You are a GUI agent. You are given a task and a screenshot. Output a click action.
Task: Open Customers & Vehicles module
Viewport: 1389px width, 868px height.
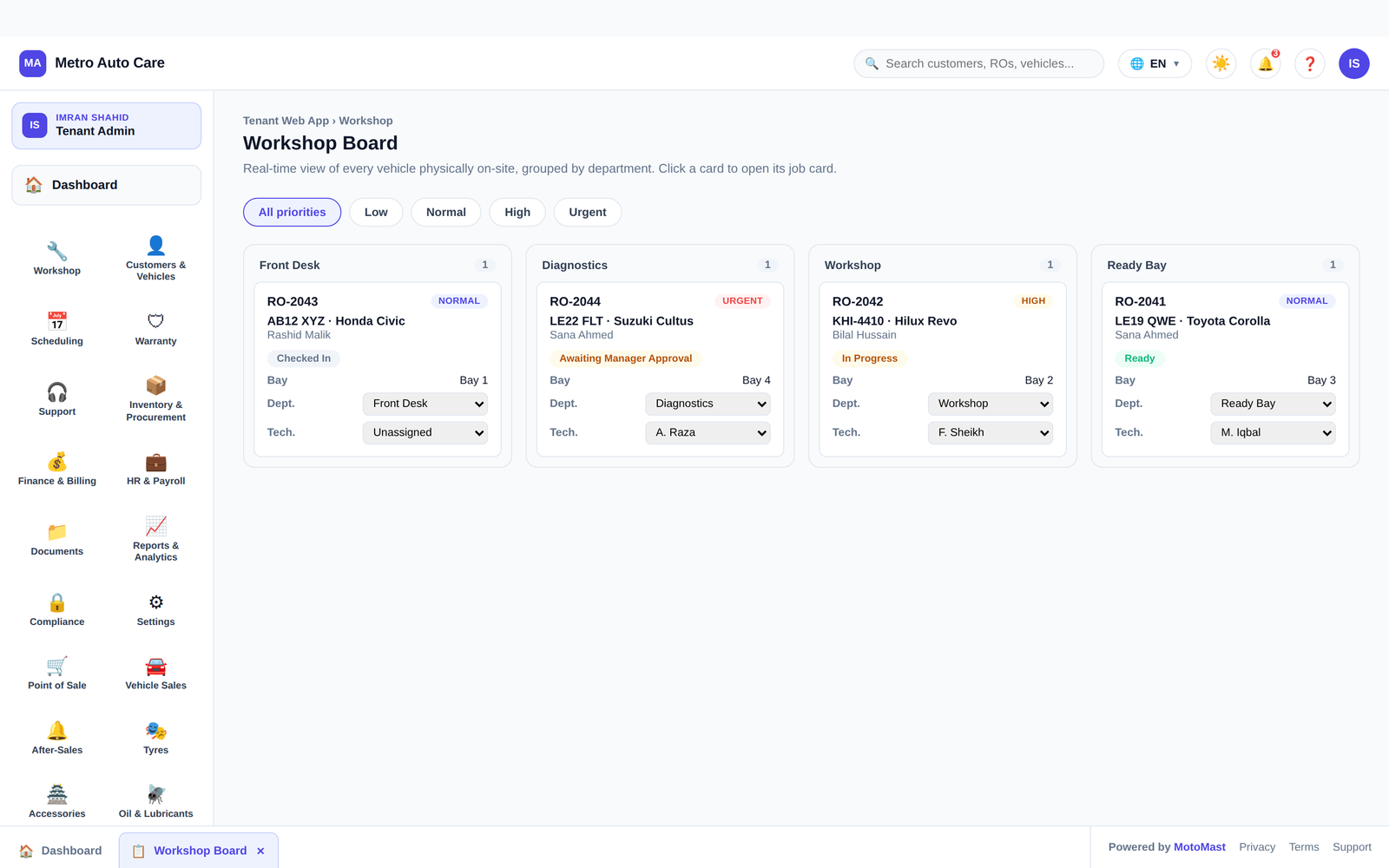pyautogui.click(x=156, y=259)
